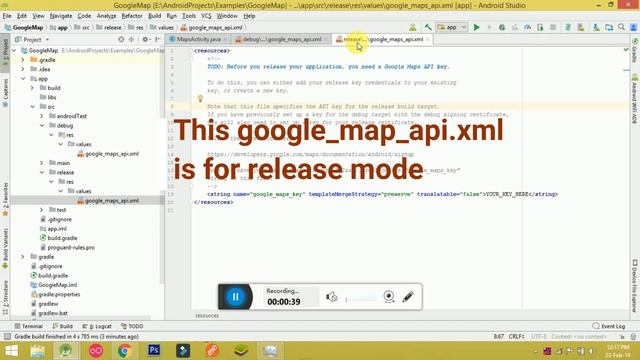Click the Profile app gauge icon

[x=528, y=27]
